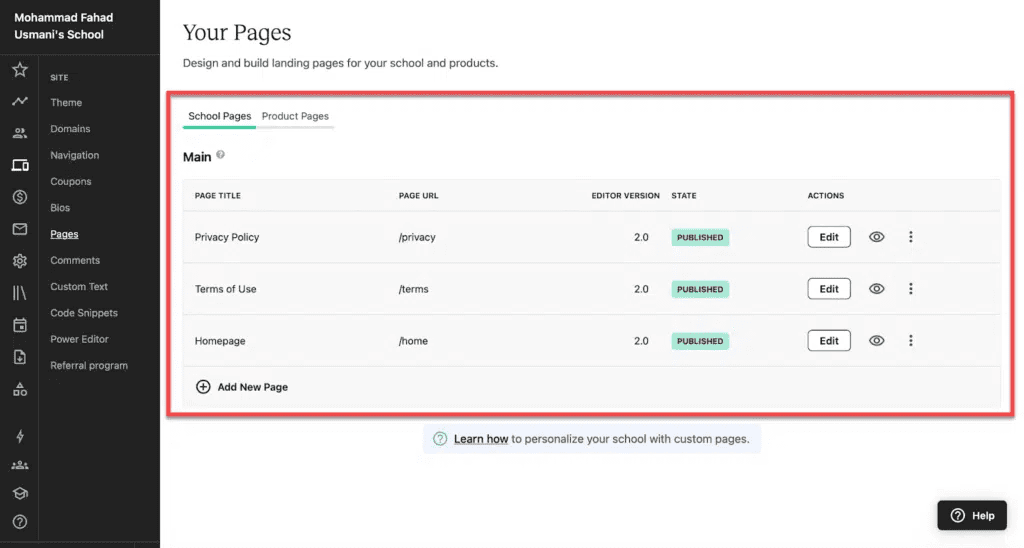Screen dimensions: 1024x548
Task: Open Bios in the Site menu
Action: pyautogui.click(x=60, y=208)
